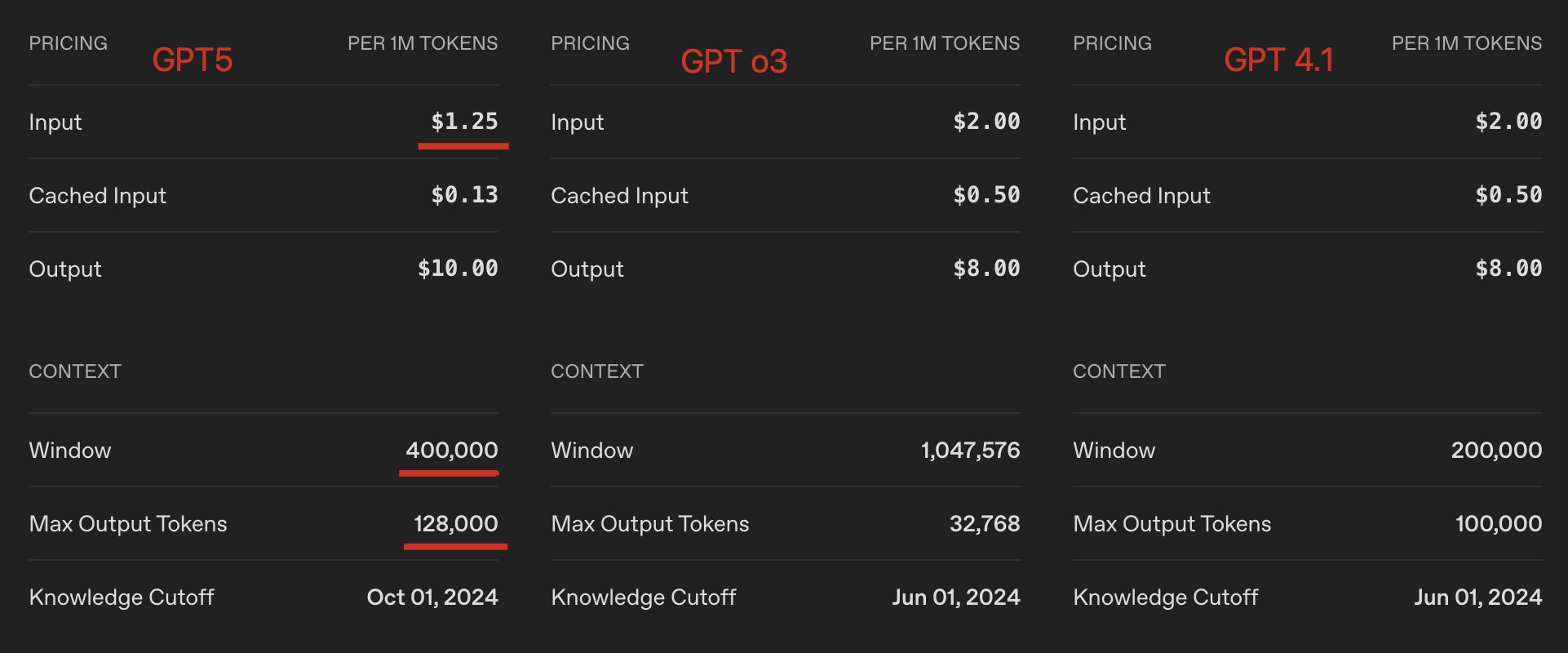The width and height of the screenshot is (1568, 653).
Task: Click the red GPT o3 heading label
Action: [x=734, y=62]
